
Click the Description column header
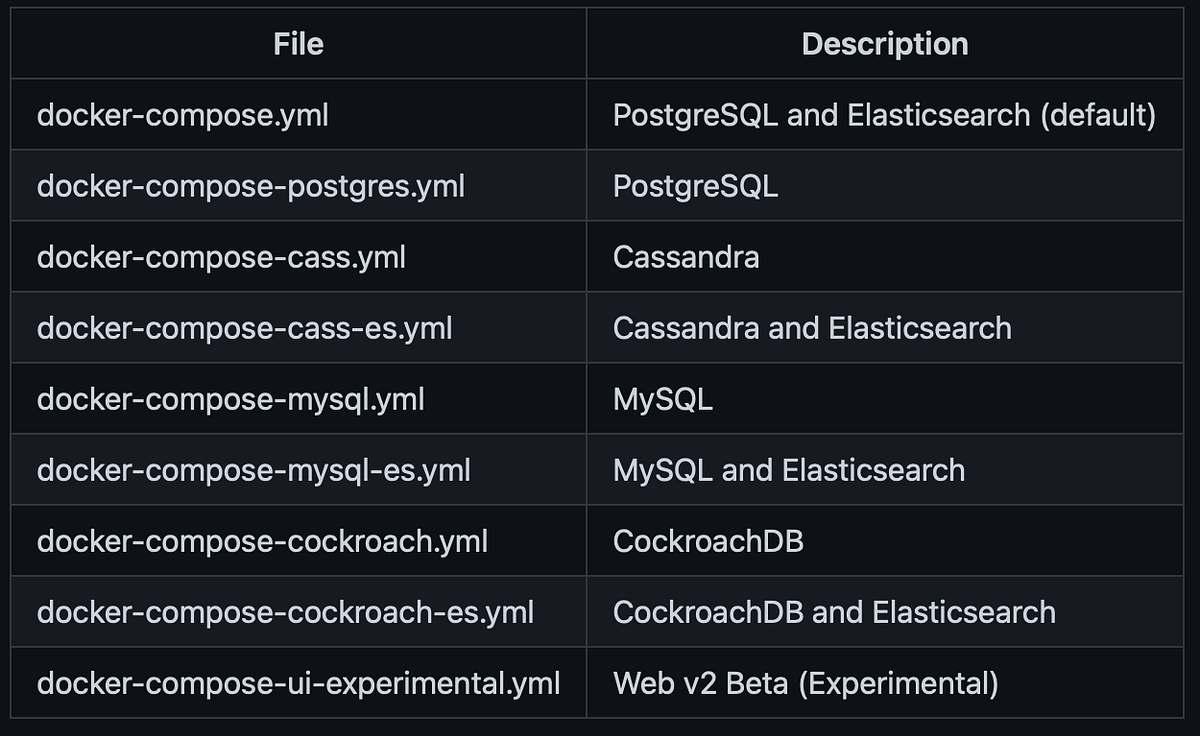[885, 44]
